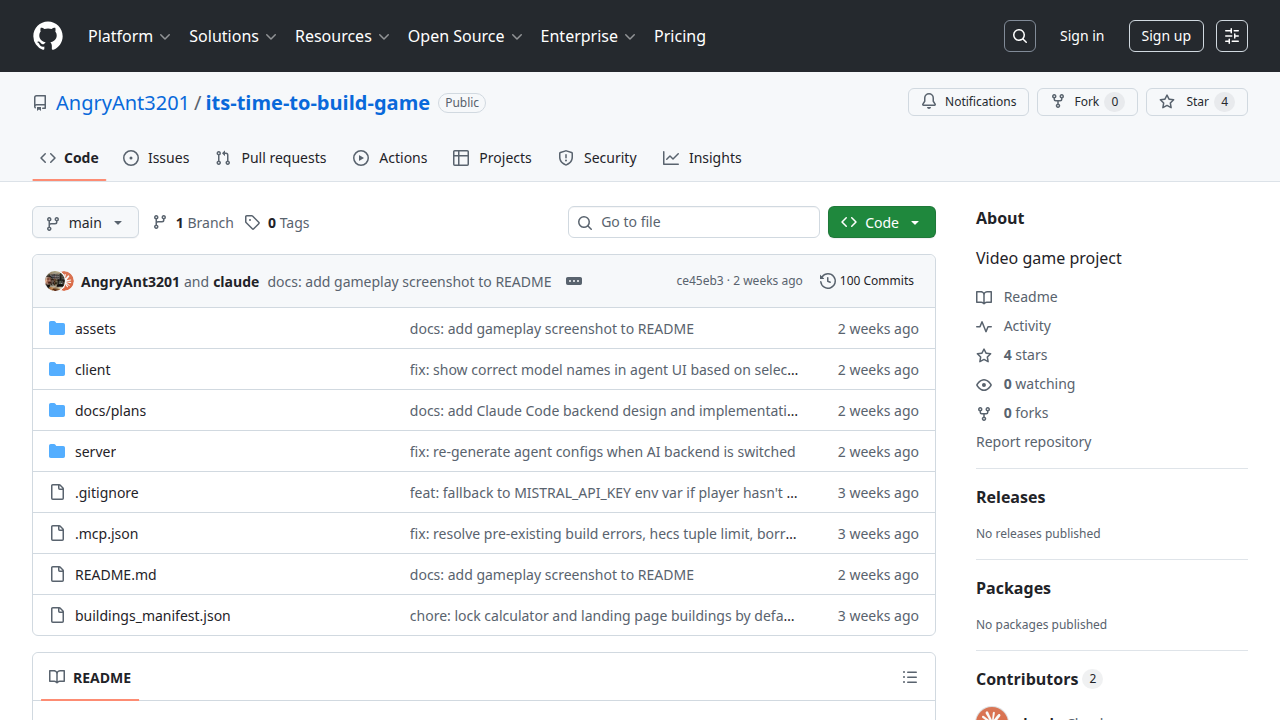1280x720 pixels.
Task: Click Report repository link
Action: point(1034,442)
